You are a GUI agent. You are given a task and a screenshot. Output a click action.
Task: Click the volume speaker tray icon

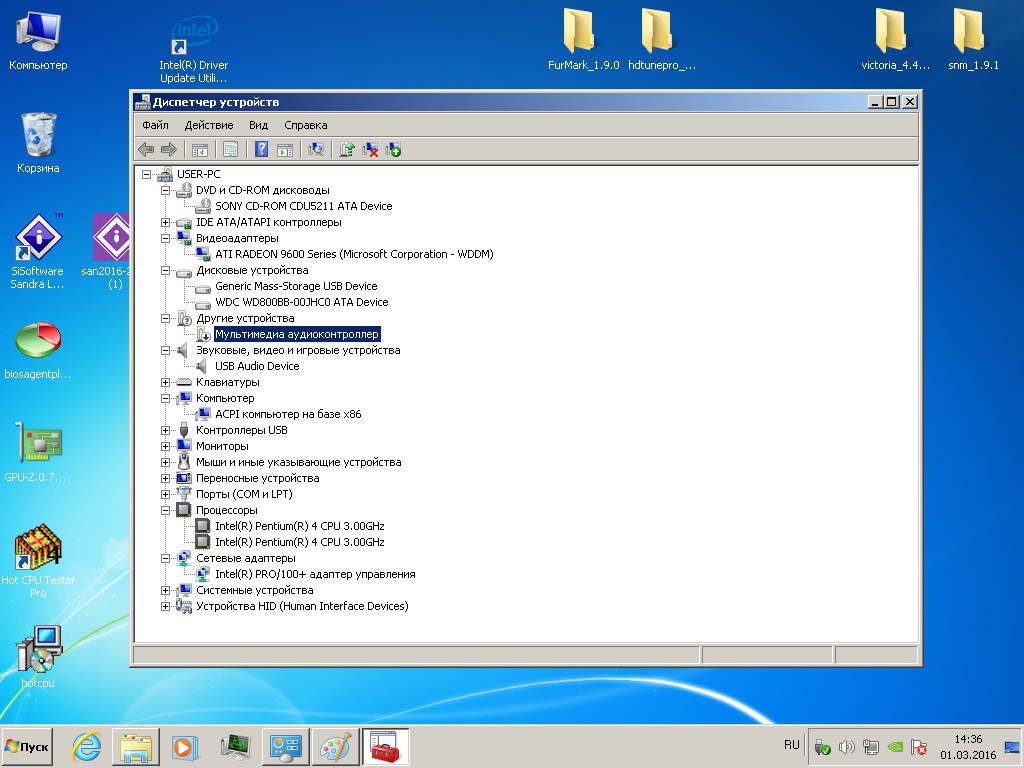(x=846, y=746)
